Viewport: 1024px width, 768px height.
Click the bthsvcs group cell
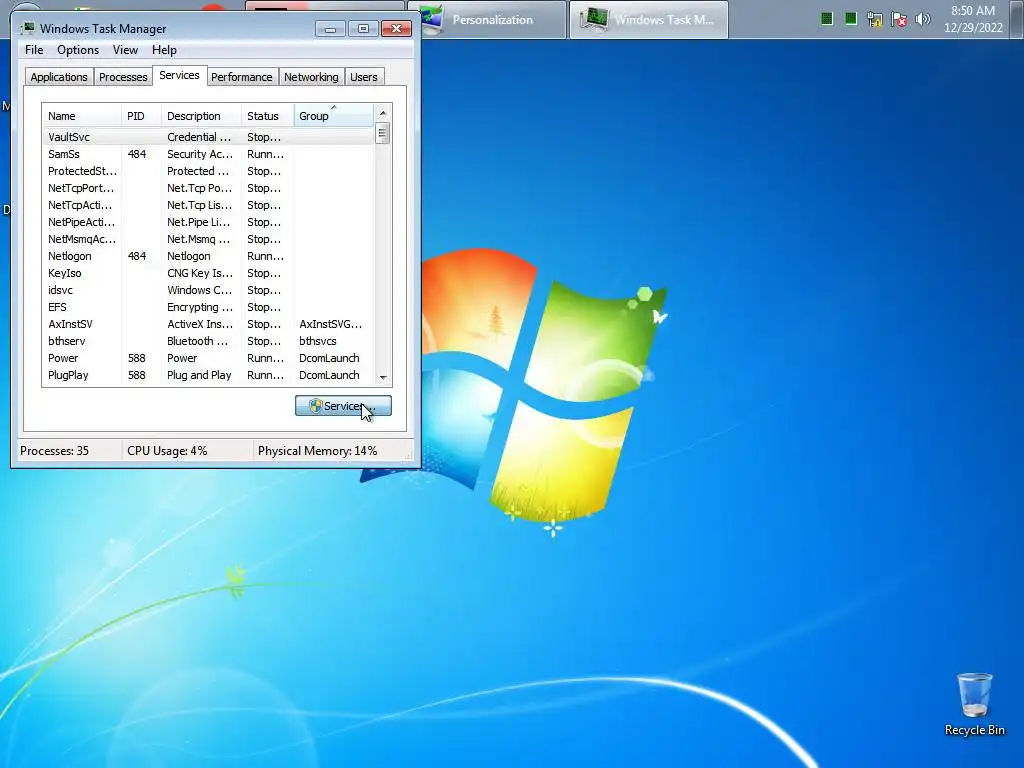coord(317,341)
